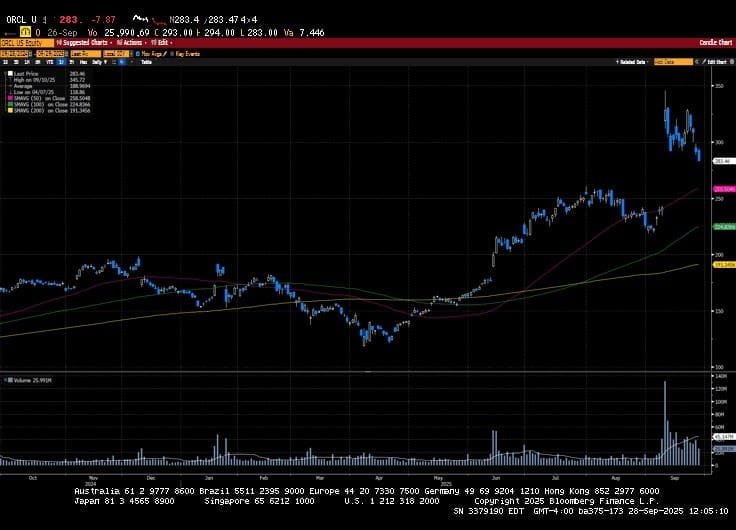
Task: Toggle the Mov Avgs checkbox
Action: coord(138,53)
